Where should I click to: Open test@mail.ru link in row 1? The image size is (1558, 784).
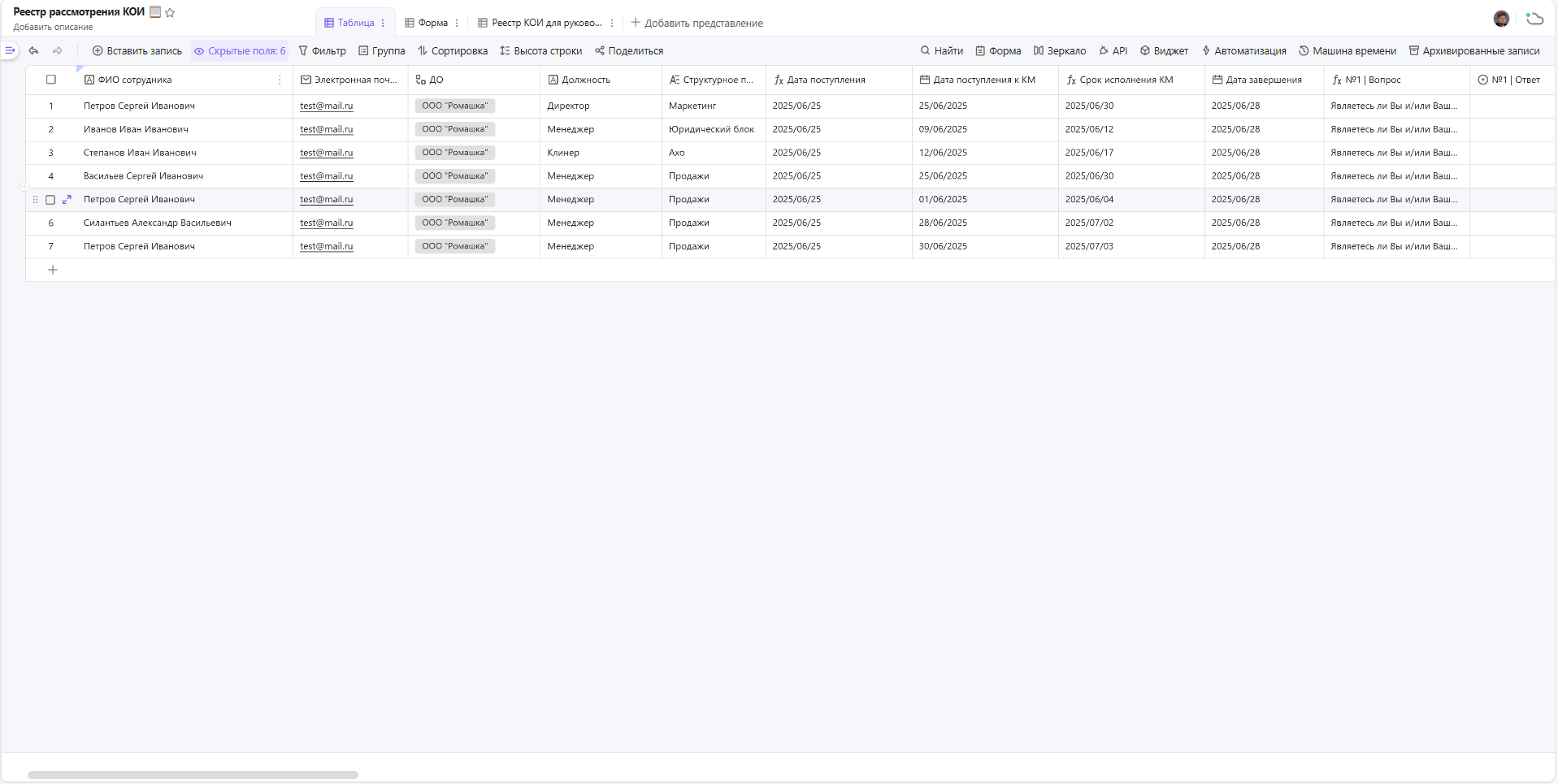pyautogui.click(x=327, y=106)
